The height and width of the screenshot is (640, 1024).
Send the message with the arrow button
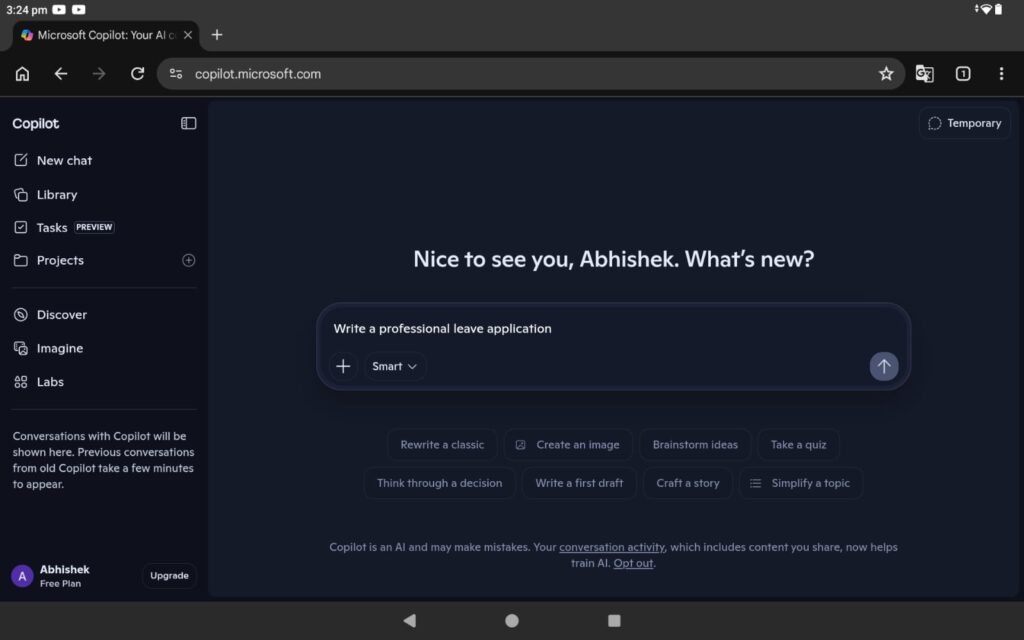(x=884, y=366)
